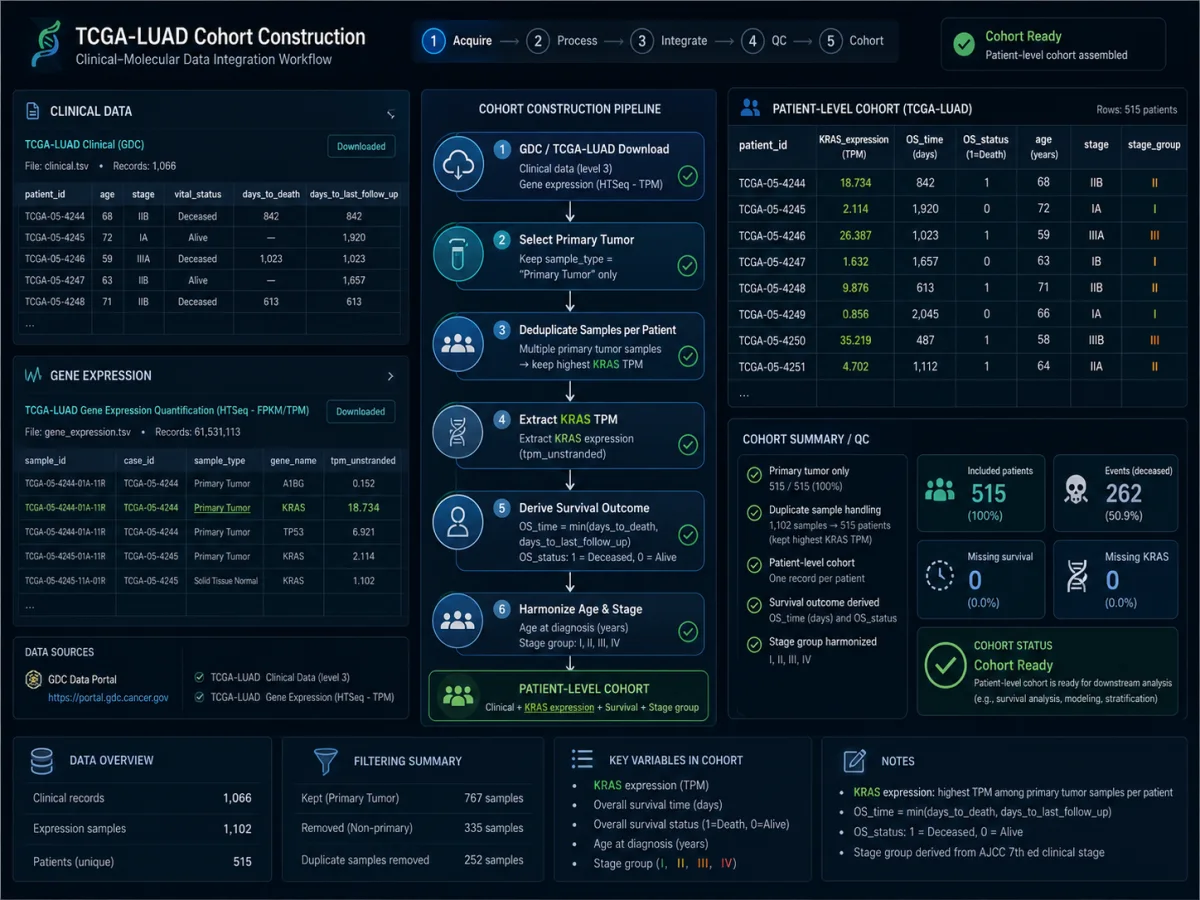This screenshot has width=1200, height=900.
Task: Click the test tube icon for Select Primary Tumor
Action: pyautogui.click(x=458, y=254)
